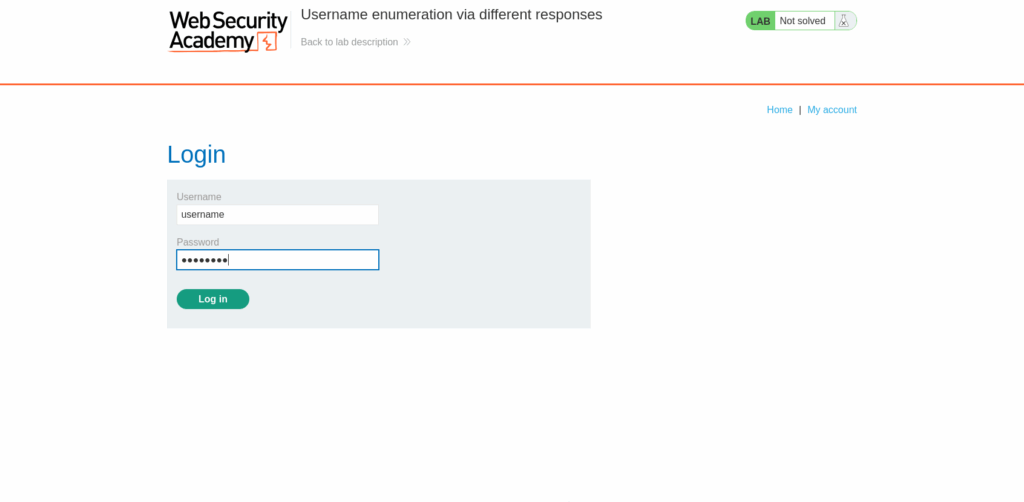Focus the Username input field
Viewport: 1024px width, 502px height.
pos(278,215)
